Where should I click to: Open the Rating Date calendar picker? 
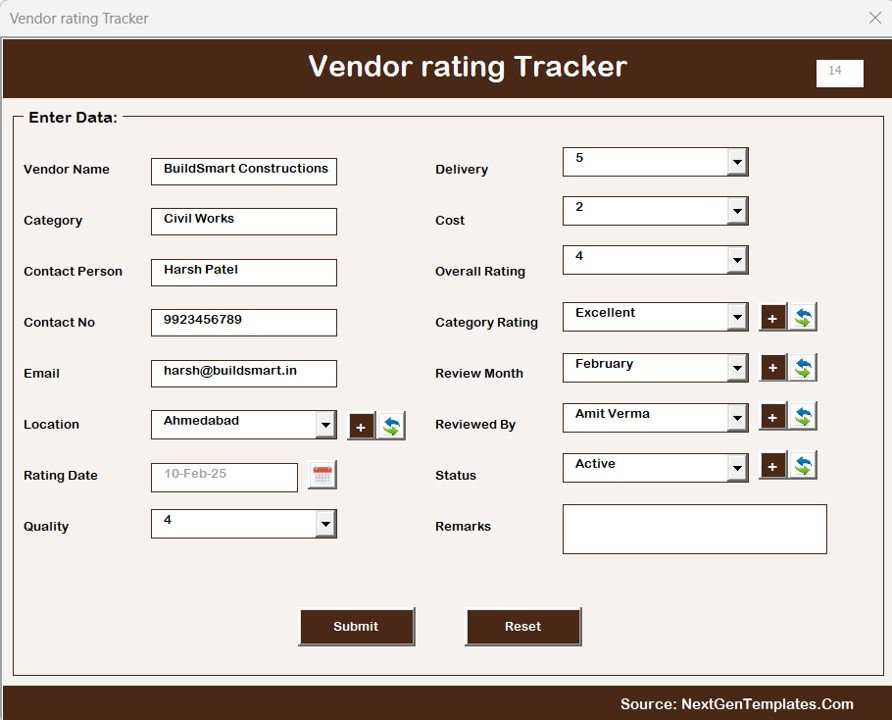(x=322, y=476)
